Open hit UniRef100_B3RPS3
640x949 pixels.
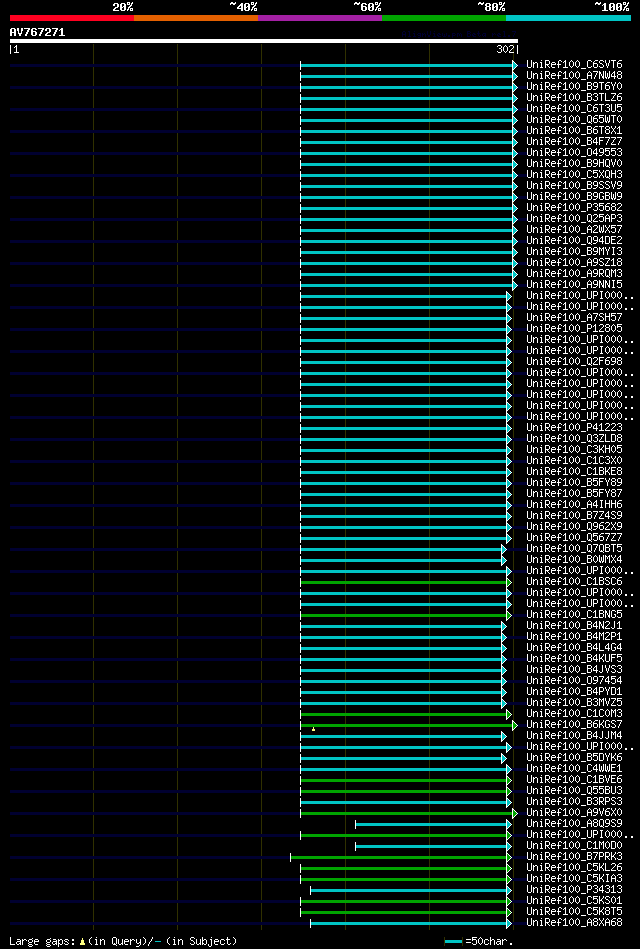[574, 802]
